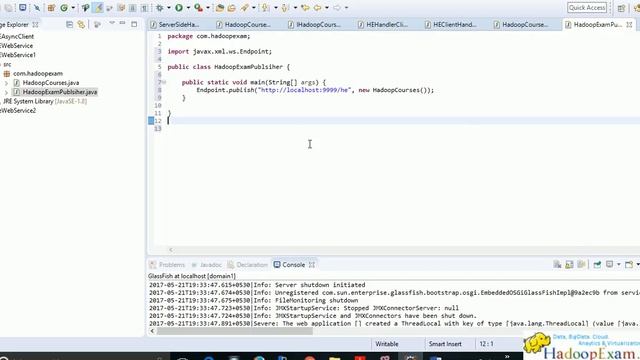The image size is (640, 360).
Task: Toggle Scroll Lock in Console toolbar
Action: point(569,264)
